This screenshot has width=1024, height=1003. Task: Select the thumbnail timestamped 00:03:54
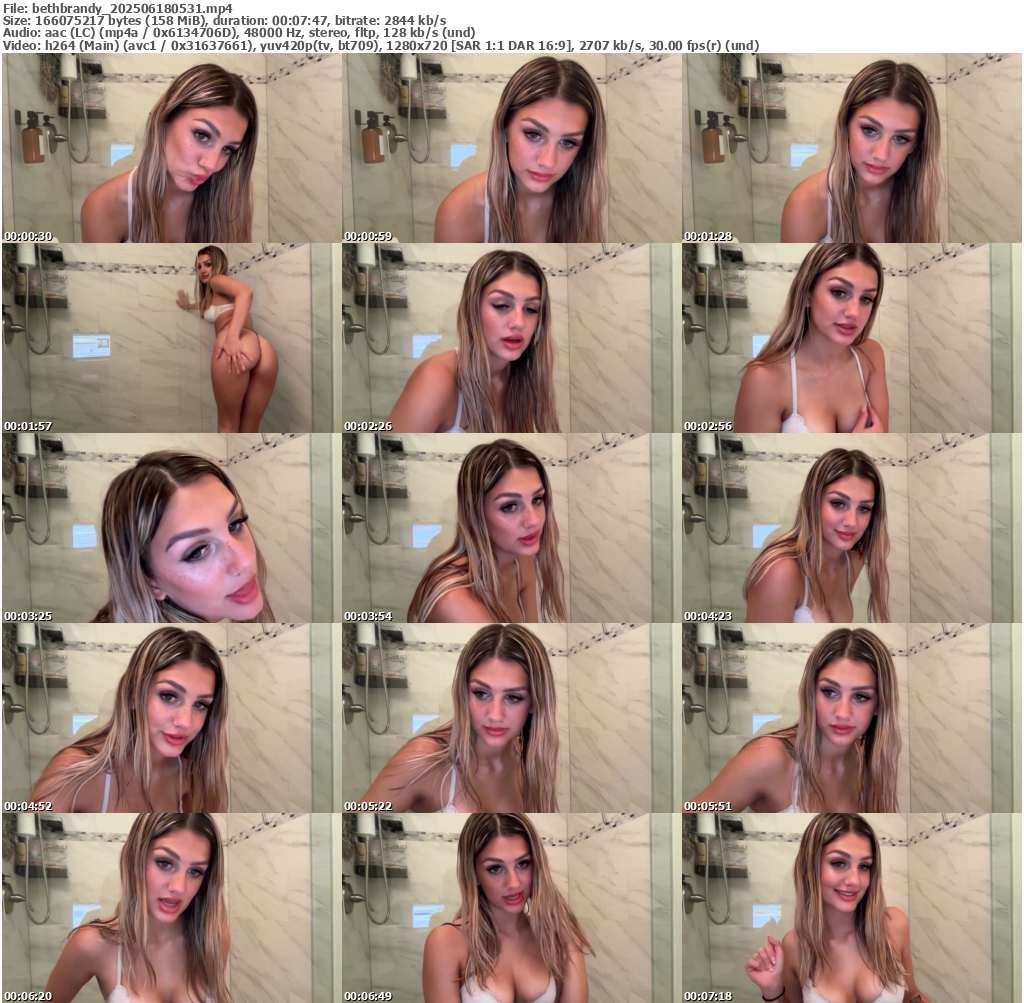512,528
